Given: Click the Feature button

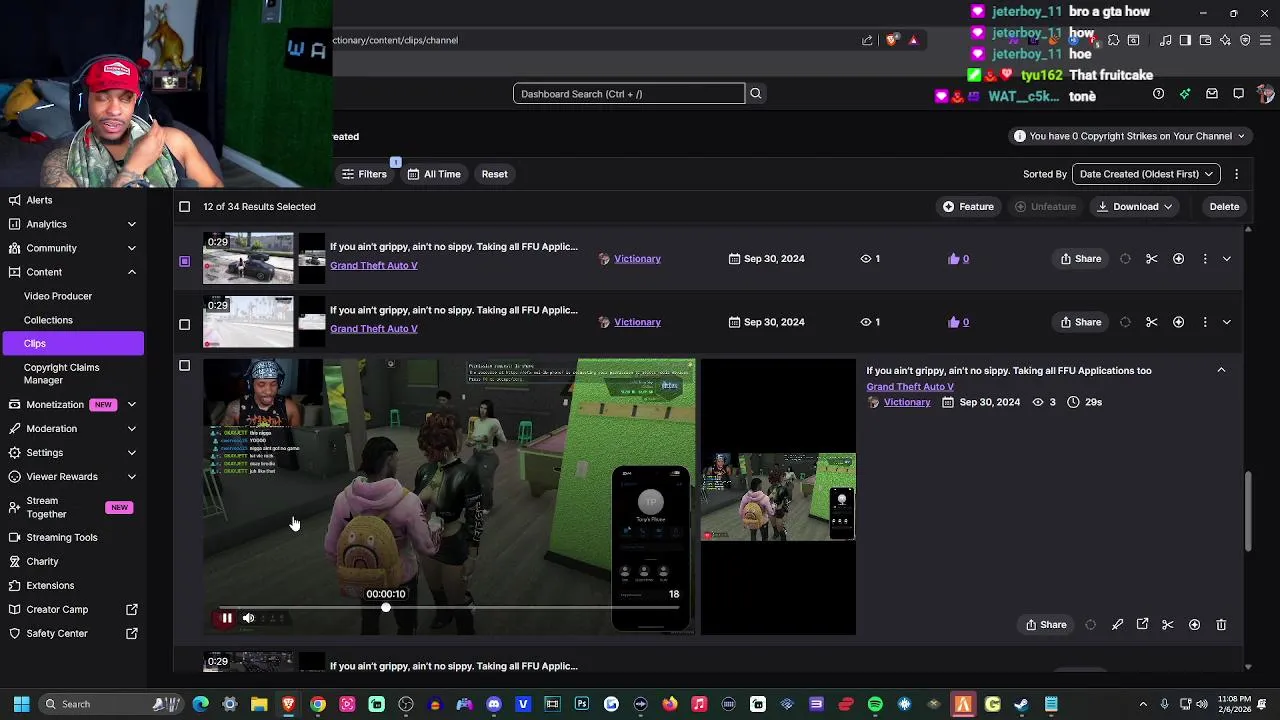Looking at the screenshot, I should 968,207.
